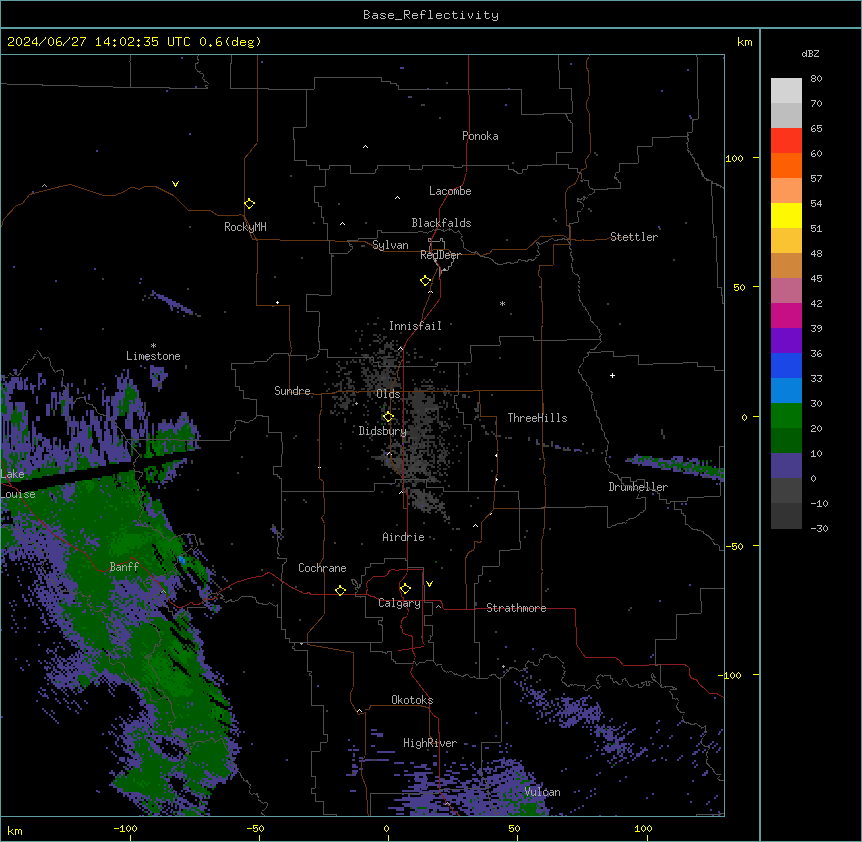Click the Vulcan label
The image size is (862, 842).
pyautogui.click(x=542, y=792)
